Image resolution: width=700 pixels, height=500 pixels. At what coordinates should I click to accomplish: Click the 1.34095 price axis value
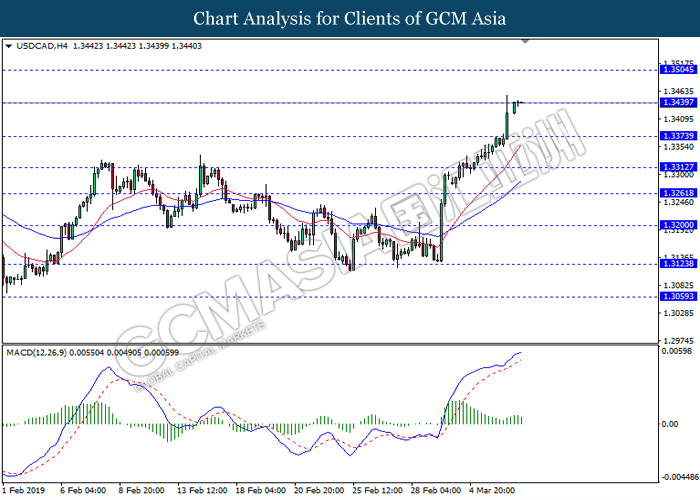679,119
